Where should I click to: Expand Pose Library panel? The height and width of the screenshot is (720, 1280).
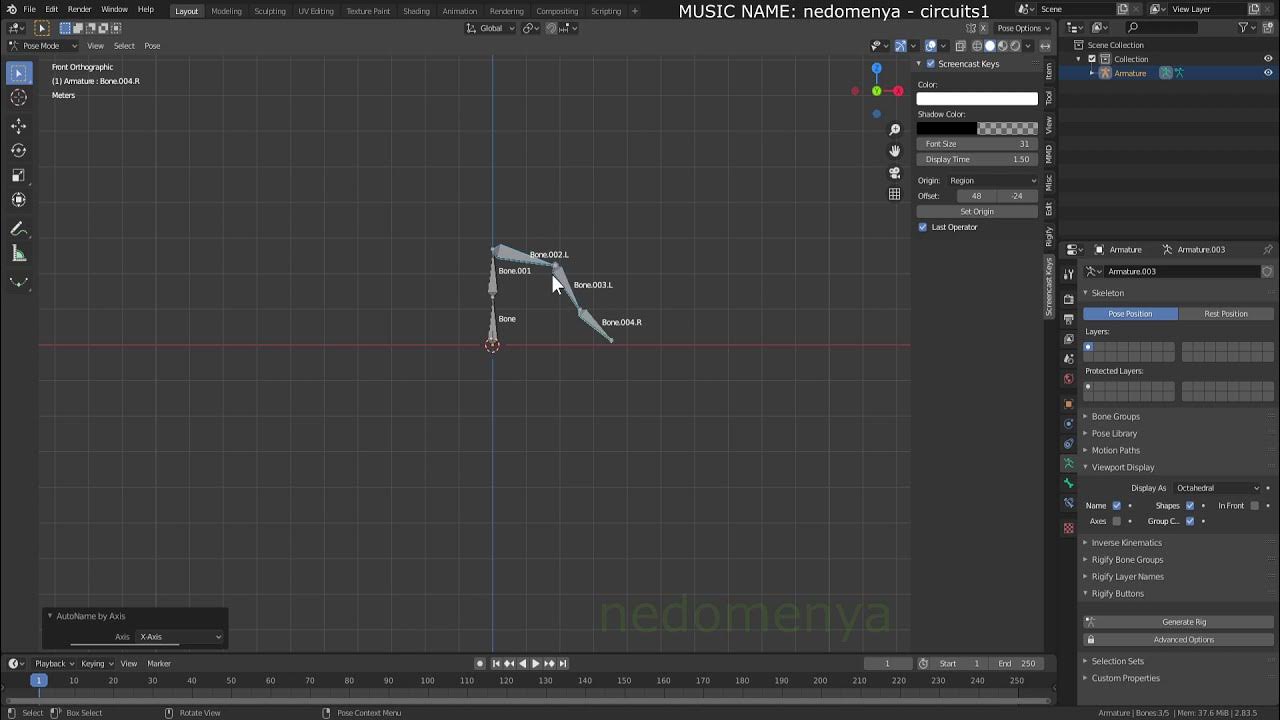point(1114,434)
